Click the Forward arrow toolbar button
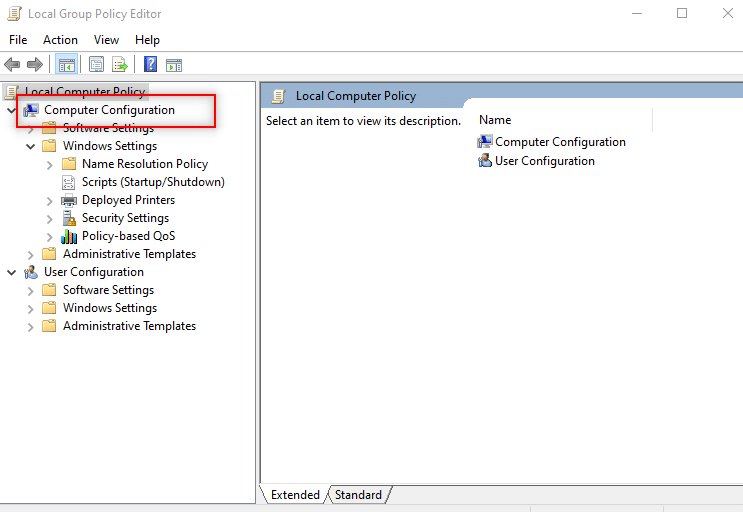The height and width of the screenshot is (512, 743). pyautogui.click(x=35, y=64)
